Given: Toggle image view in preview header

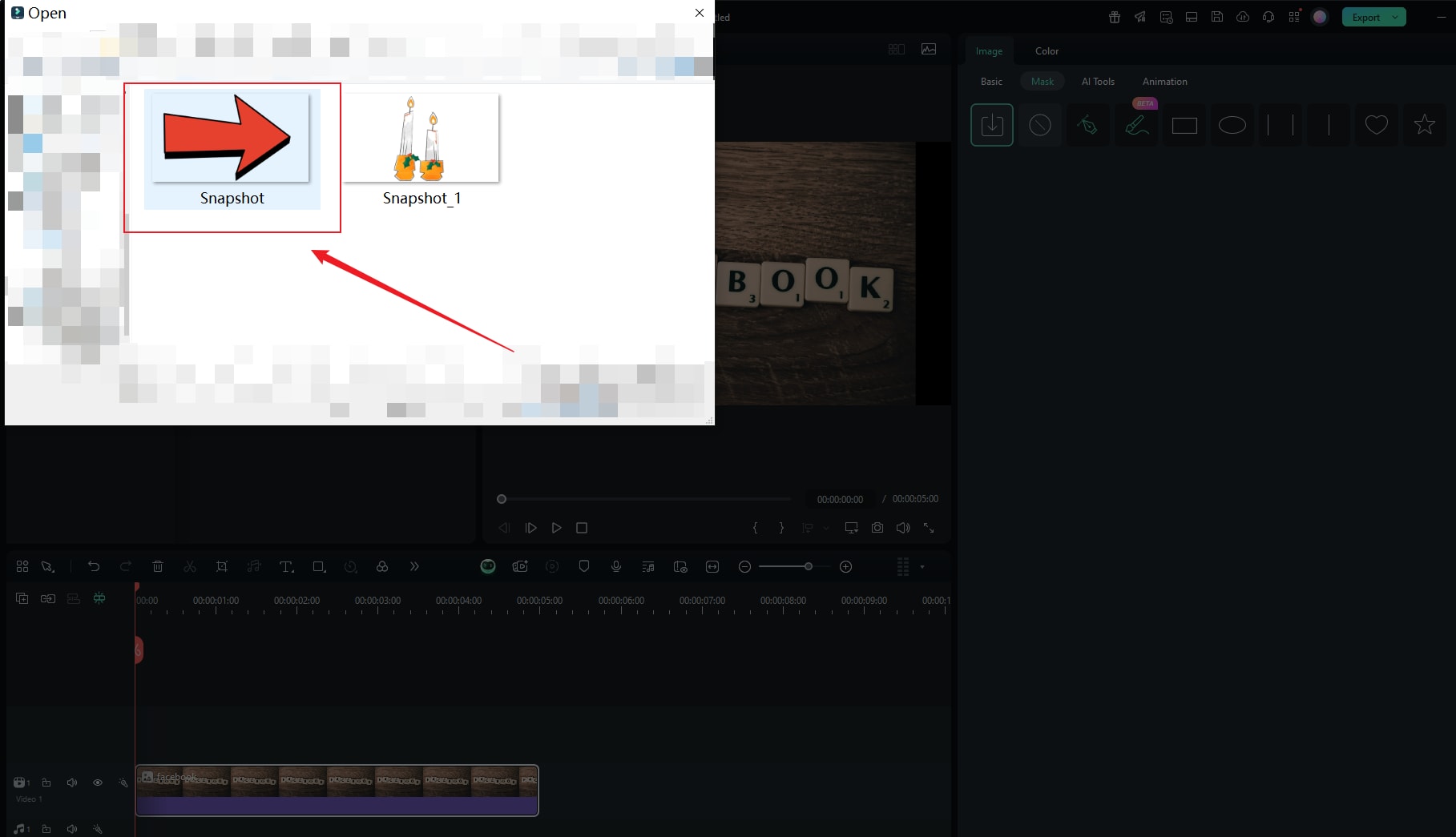Looking at the screenshot, I should pos(929,49).
